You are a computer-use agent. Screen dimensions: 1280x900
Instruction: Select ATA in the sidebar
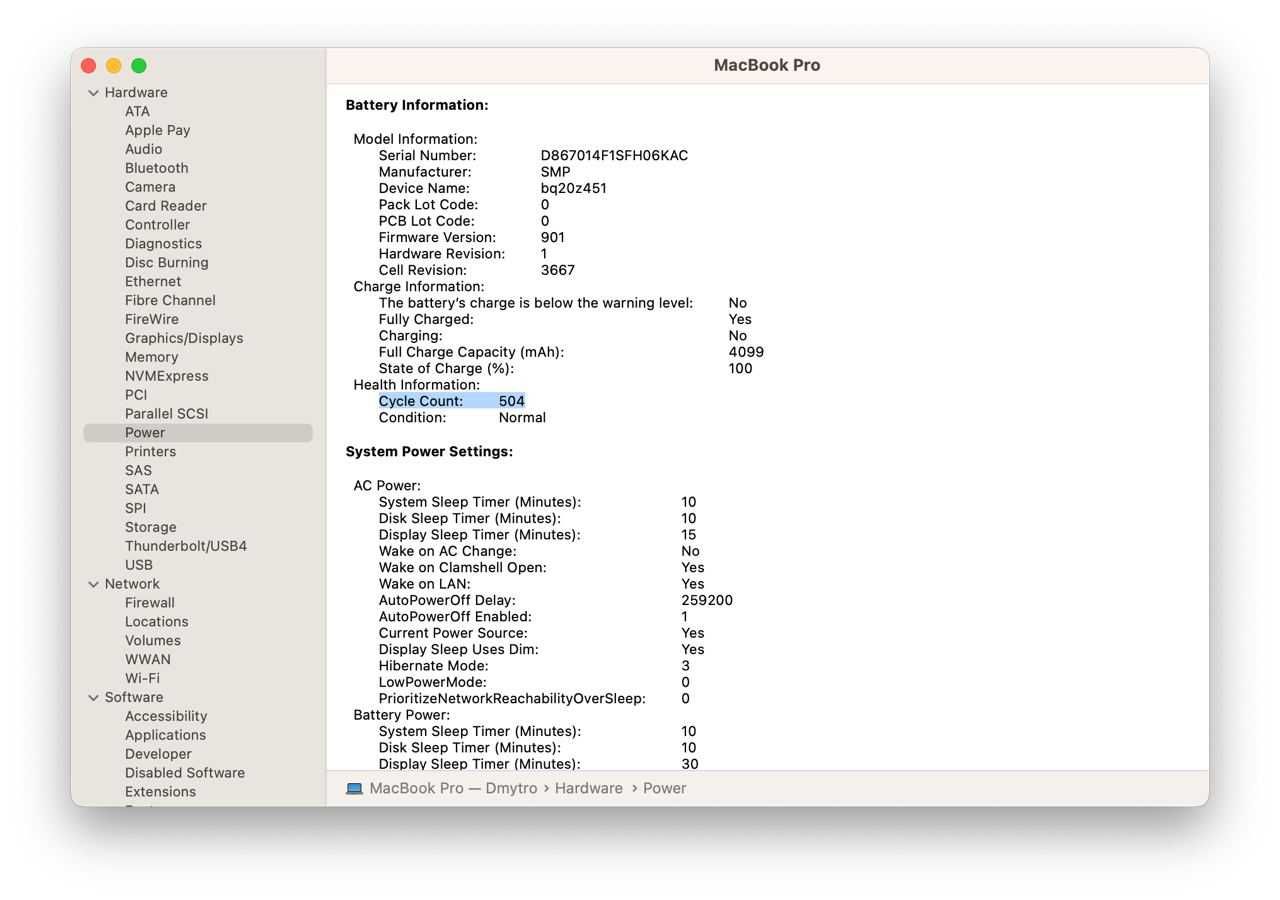point(137,111)
